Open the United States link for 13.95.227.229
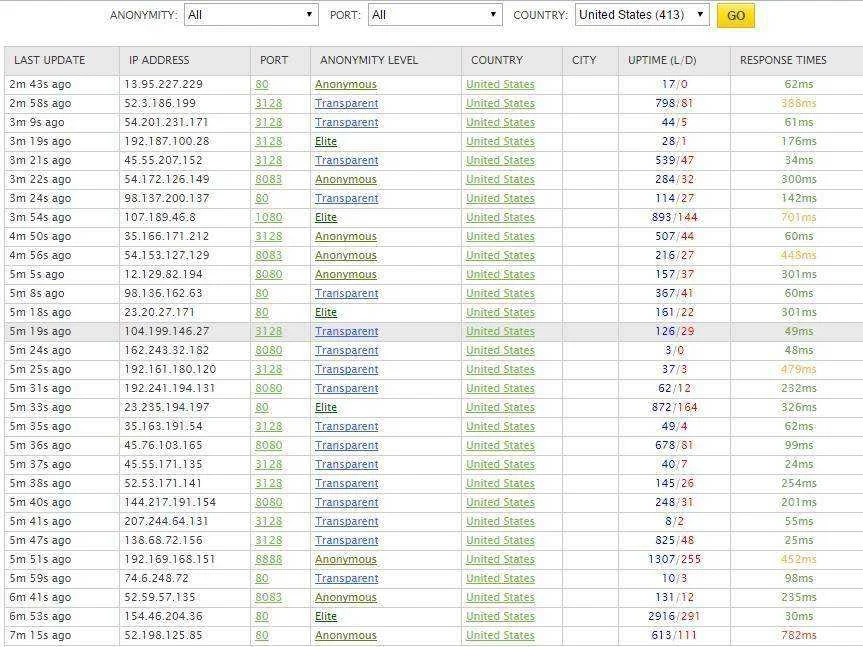The image size is (863, 647). [500, 84]
